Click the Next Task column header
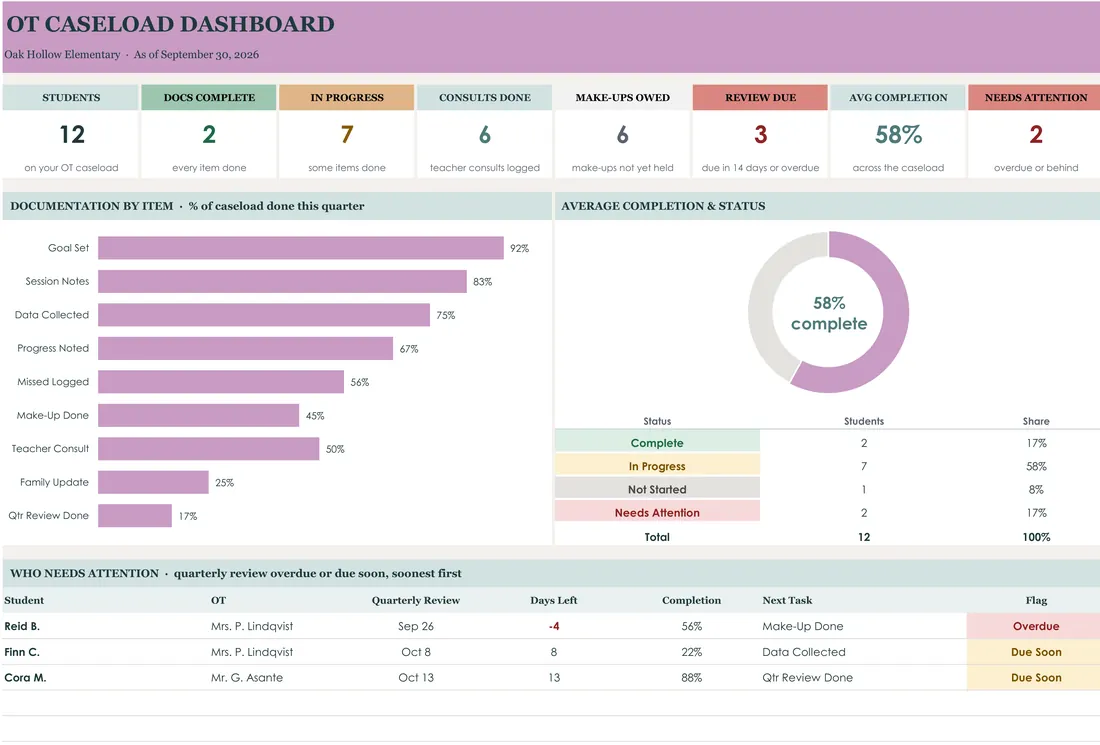The width and height of the screenshot is (1100, 745). coord(787,600)
